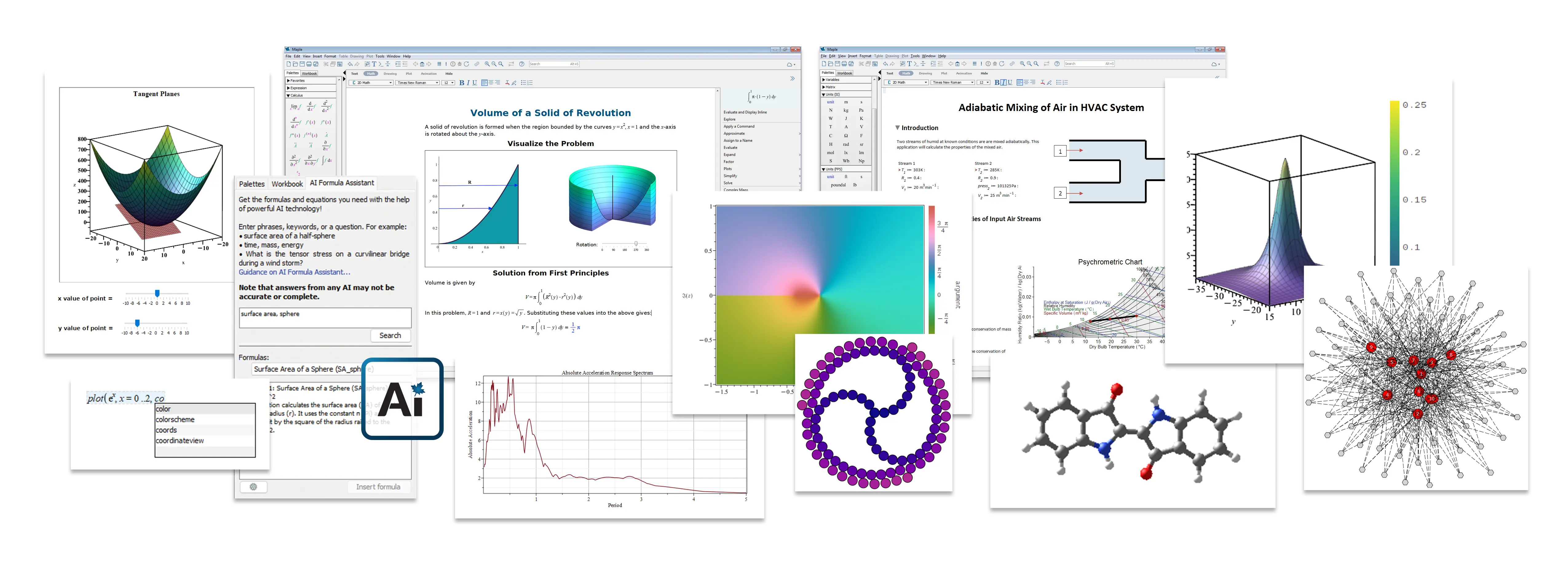The height and width of the screenshot is (563, 1568).
Task: Click Home navigation icon in Solid of Revolution window
Action: (422, 64)
